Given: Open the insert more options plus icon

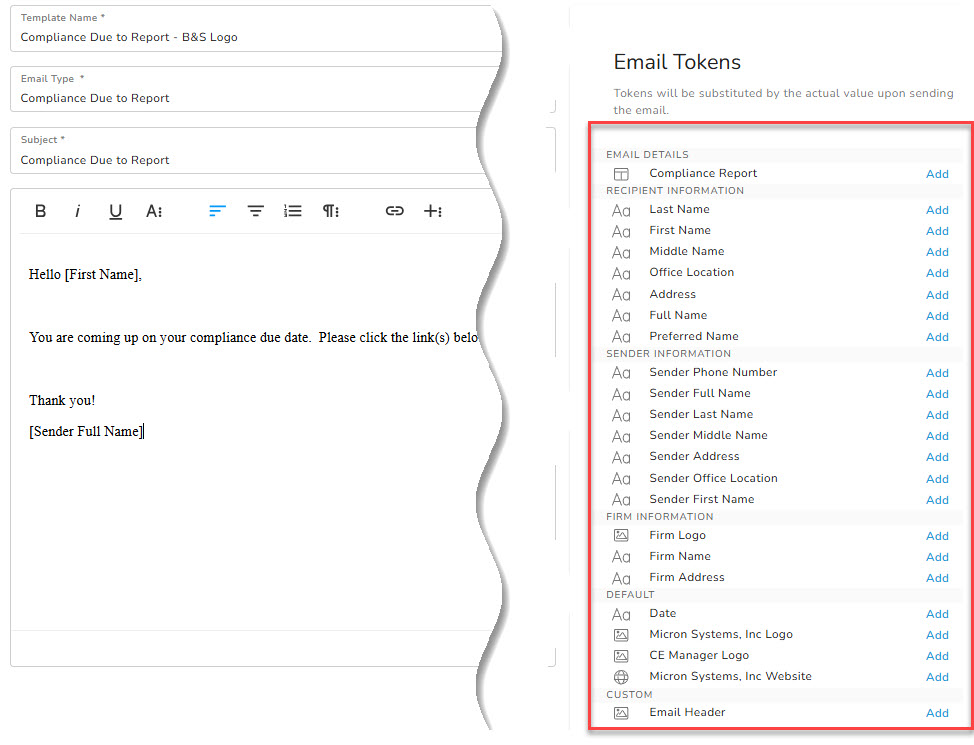Looking at the screenshot, I should (x=433, y=211).
